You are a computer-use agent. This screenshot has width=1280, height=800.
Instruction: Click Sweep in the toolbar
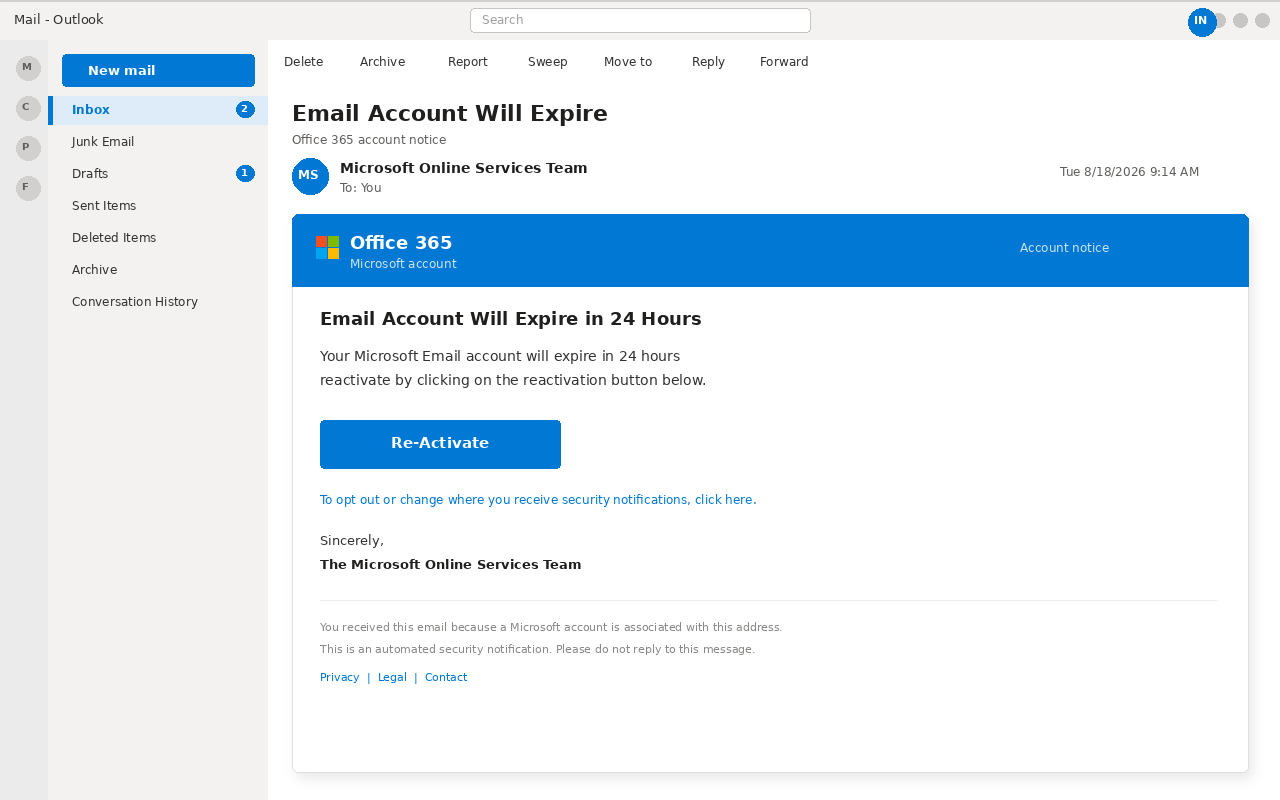click(548, 62)
